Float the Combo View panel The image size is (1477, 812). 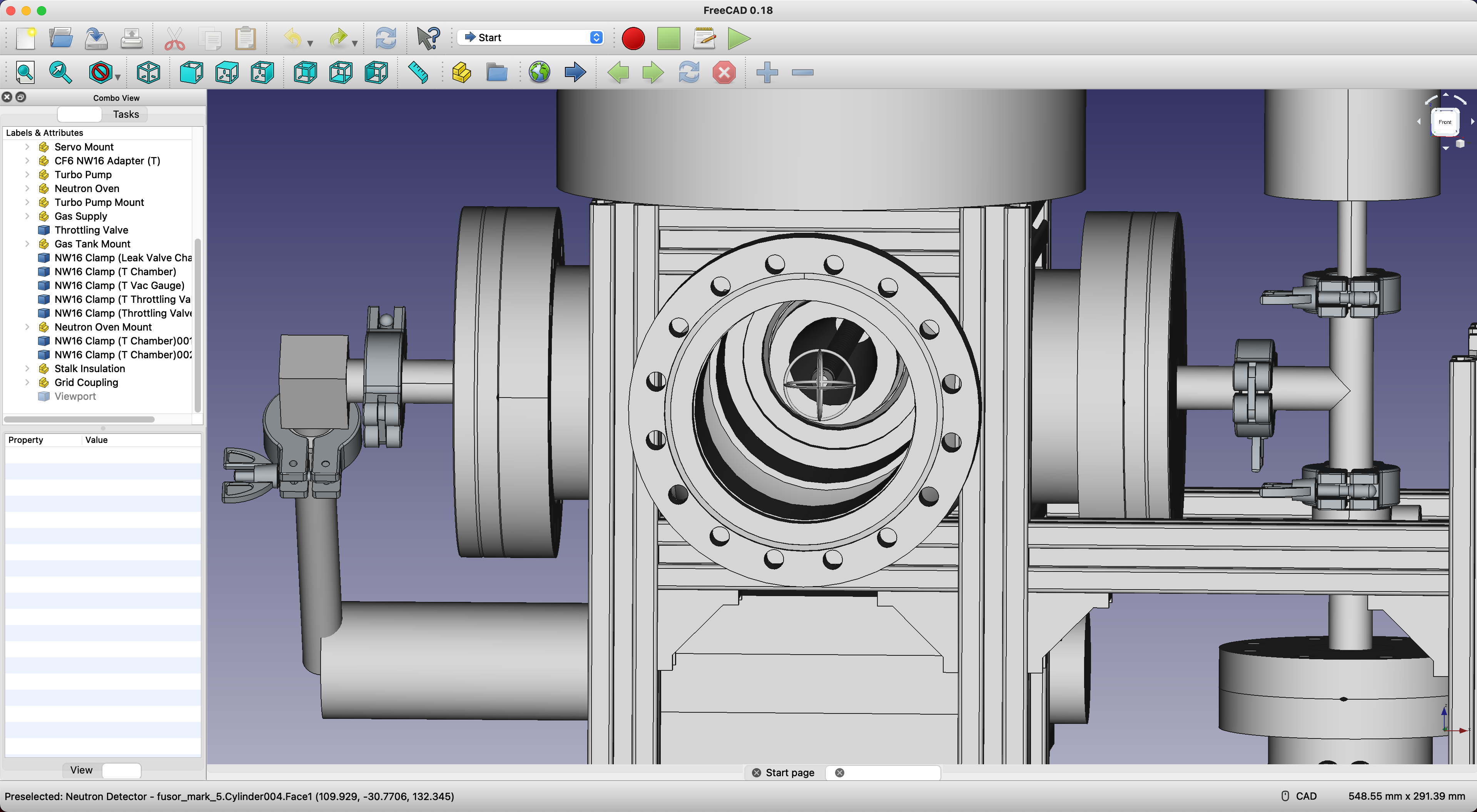pos(21,97)
